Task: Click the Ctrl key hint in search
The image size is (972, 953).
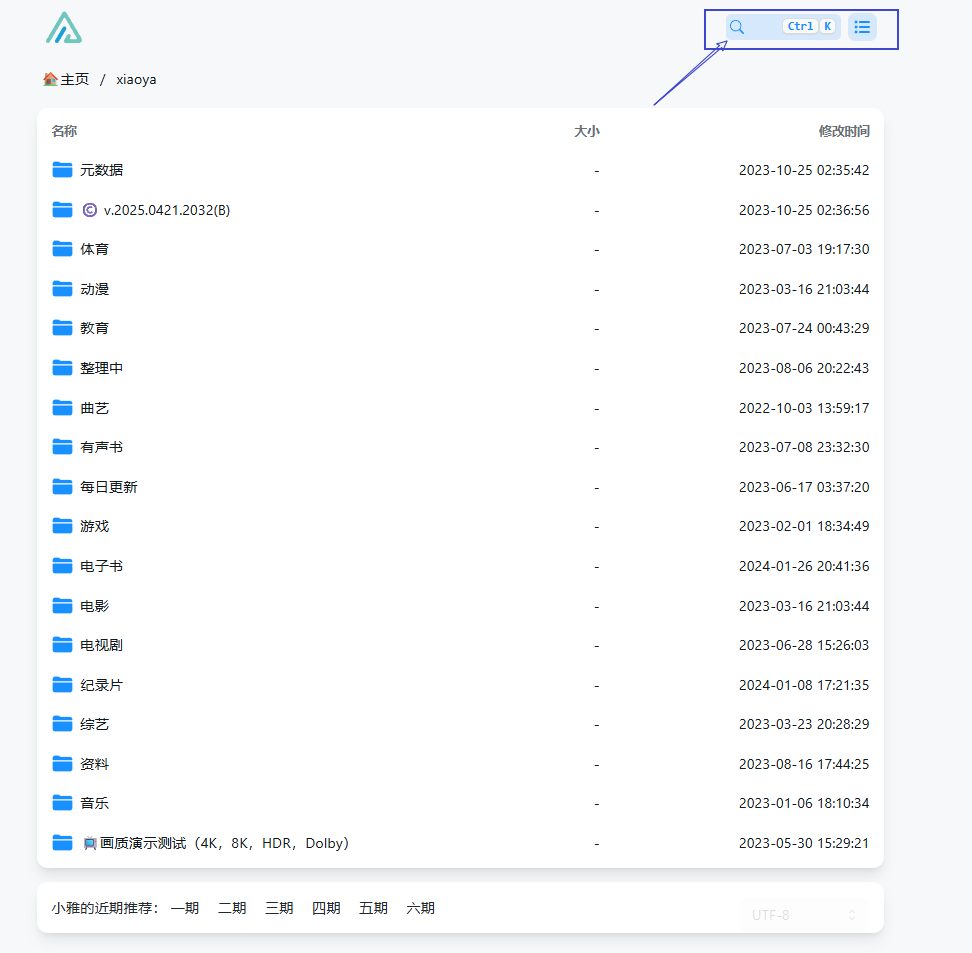Action: click(x=800, y=26)
